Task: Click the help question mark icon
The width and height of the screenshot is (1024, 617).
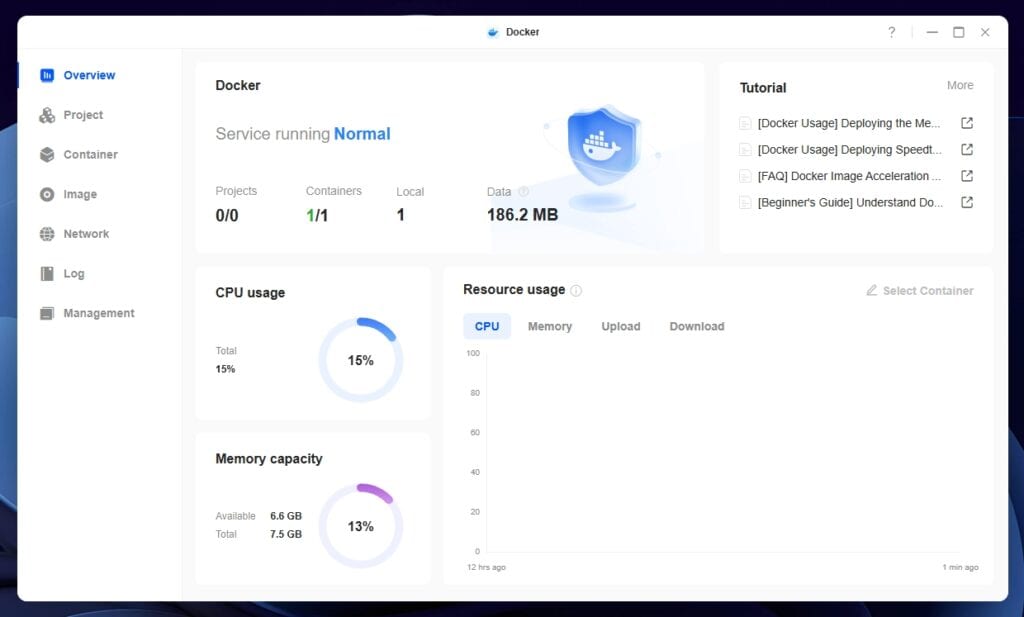Action: click(891, 32)
